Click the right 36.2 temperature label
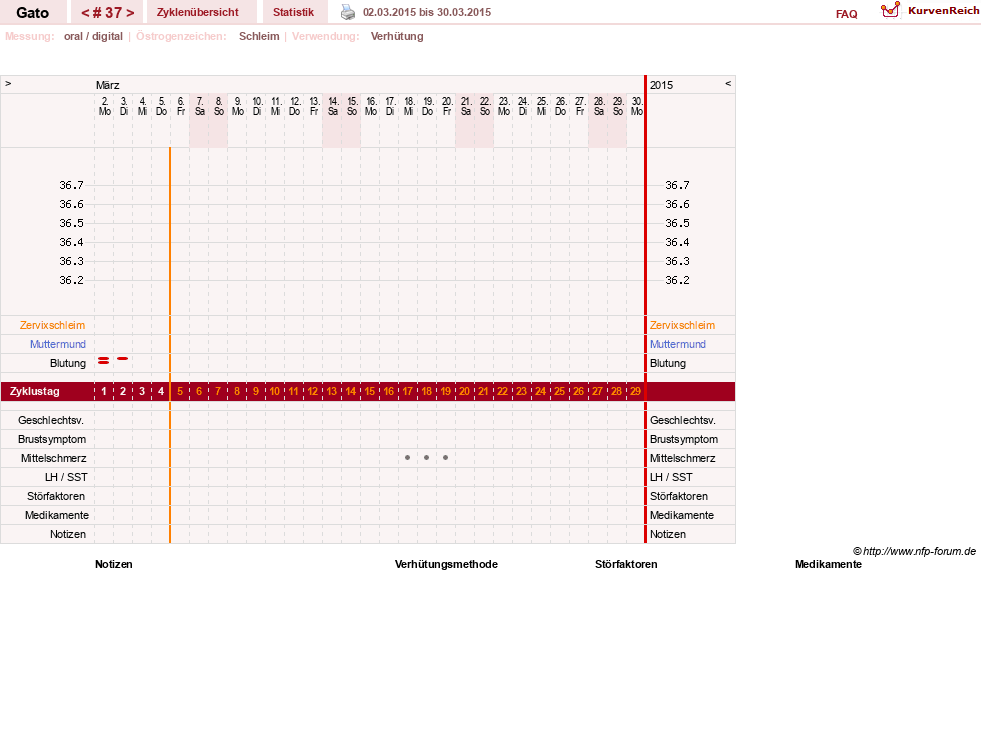 (x=677, y=280)
